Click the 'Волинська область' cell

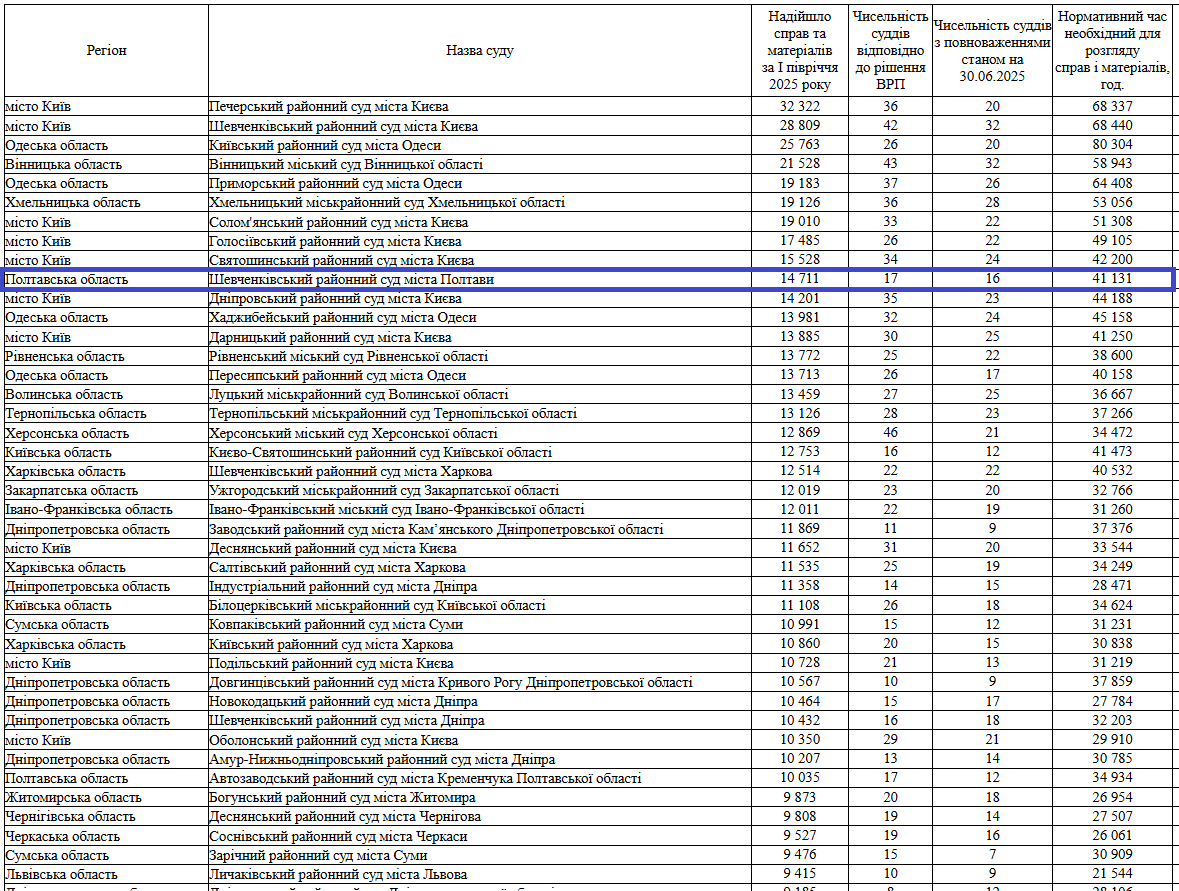106,394
